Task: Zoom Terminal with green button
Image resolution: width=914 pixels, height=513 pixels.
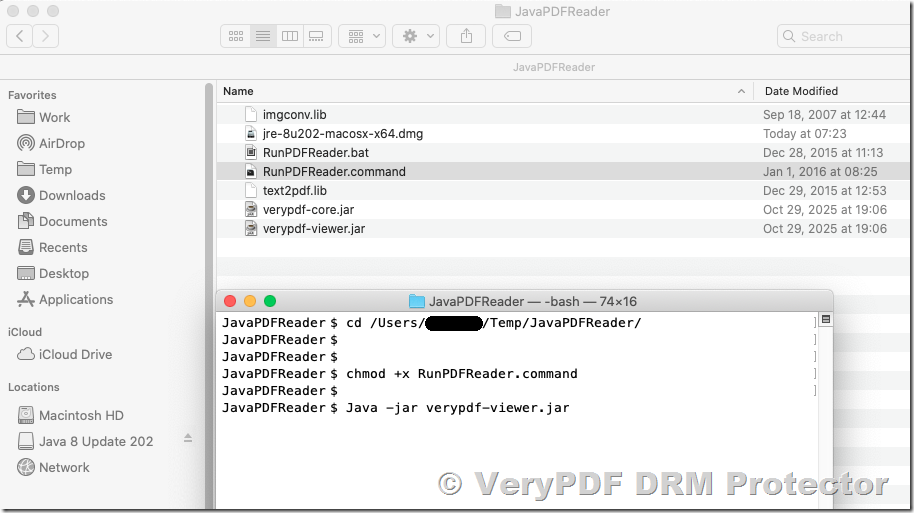Action: 270,301
